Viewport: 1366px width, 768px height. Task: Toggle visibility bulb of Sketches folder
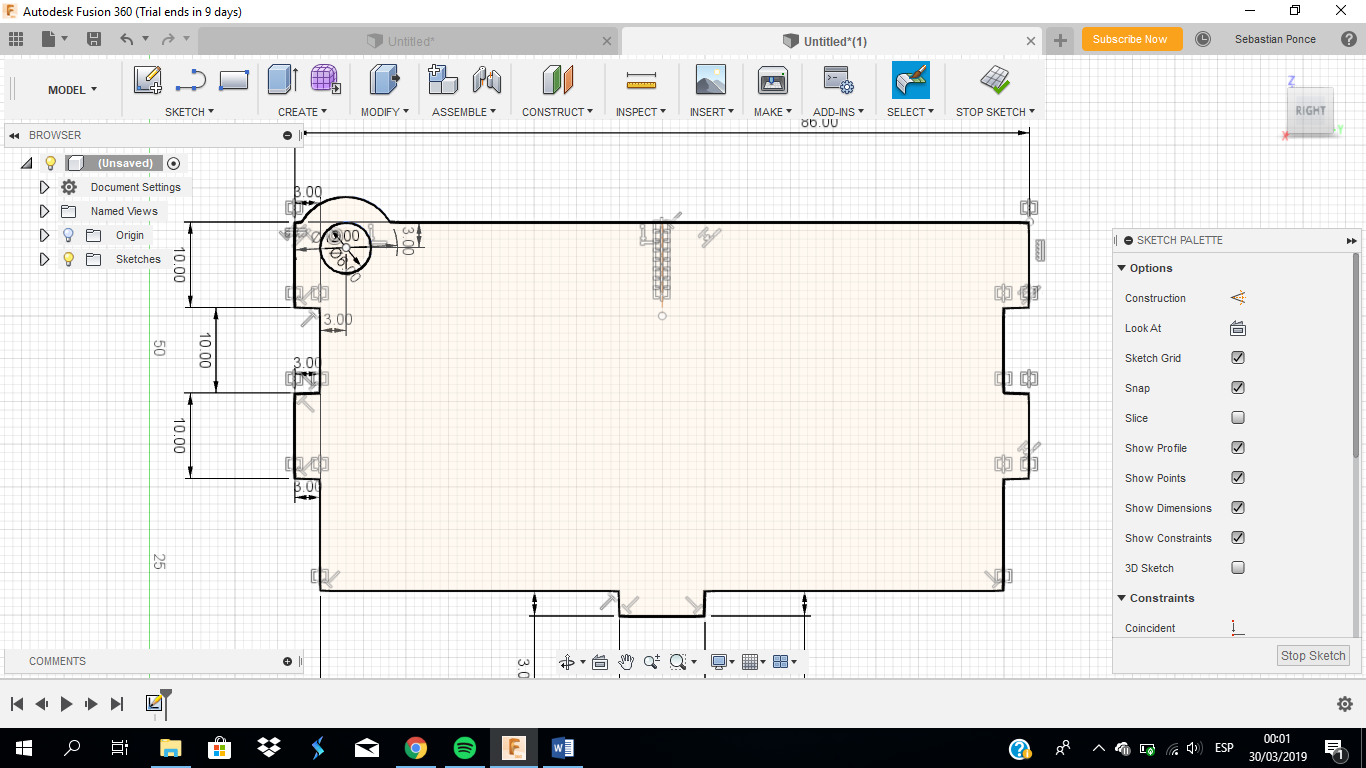pyautogui.click(x=69, y=259)
